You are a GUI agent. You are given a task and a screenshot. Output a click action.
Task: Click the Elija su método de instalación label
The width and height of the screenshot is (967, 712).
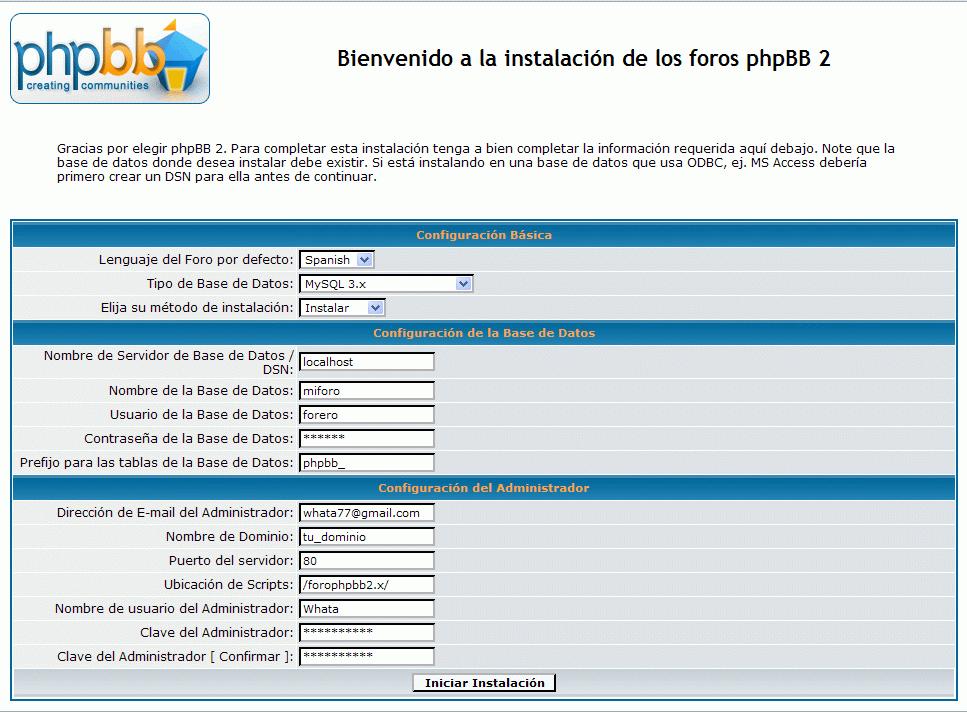click(x=197, y=308)
